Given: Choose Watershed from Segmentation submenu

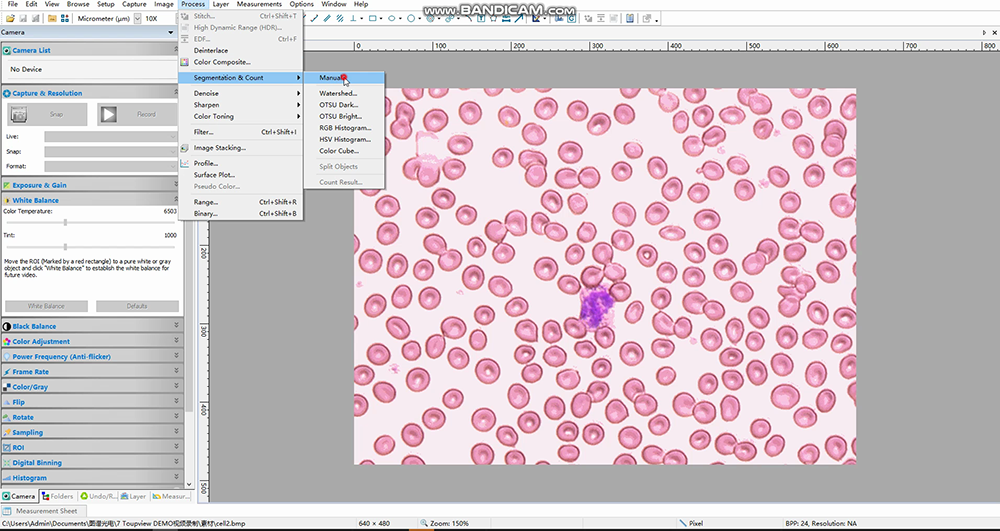Looking at the screenshot, I should click(337, 93).
